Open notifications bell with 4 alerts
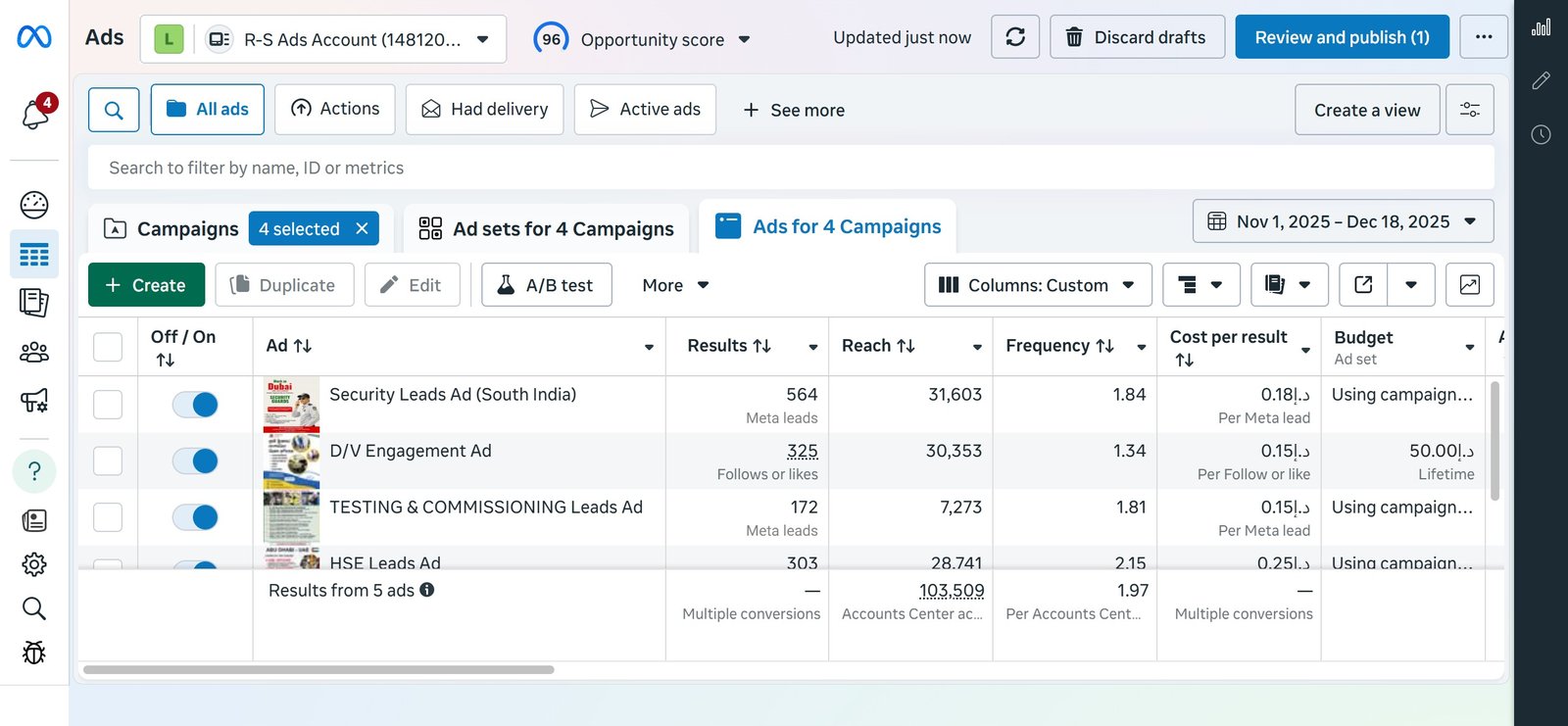Image resolution: width=1568 pixels, height=726 pixels. (36, 113)
